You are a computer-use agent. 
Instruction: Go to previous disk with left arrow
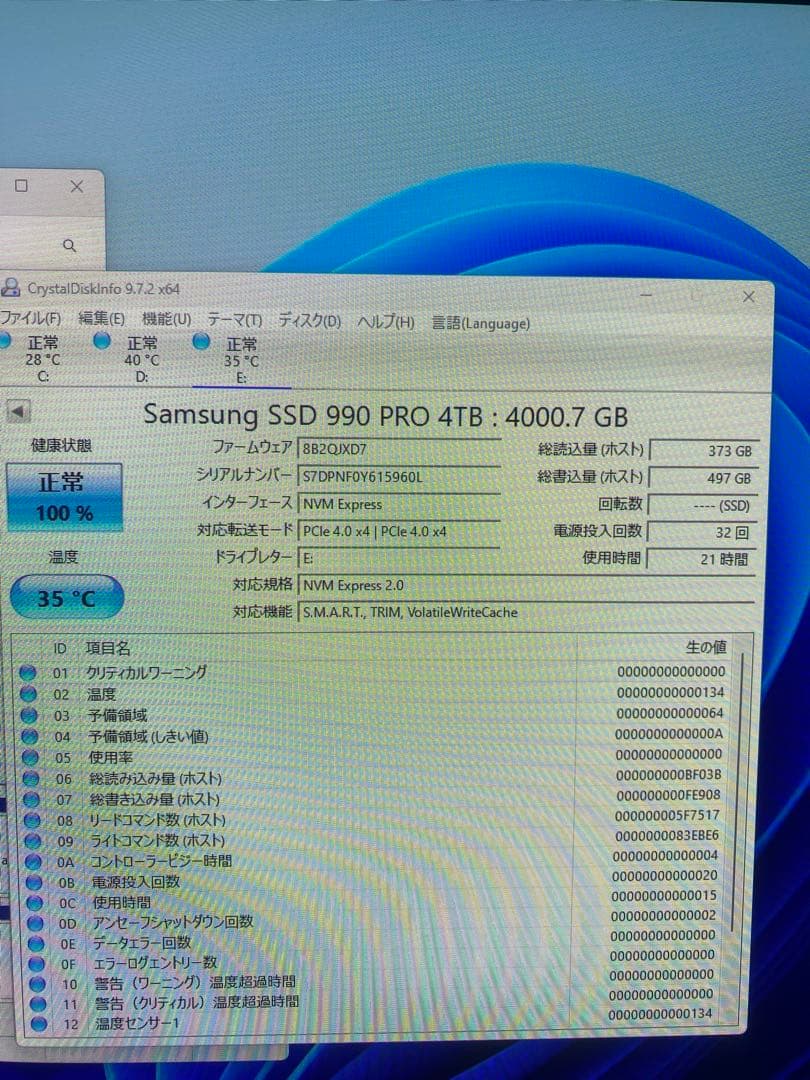tap(18, 412)
